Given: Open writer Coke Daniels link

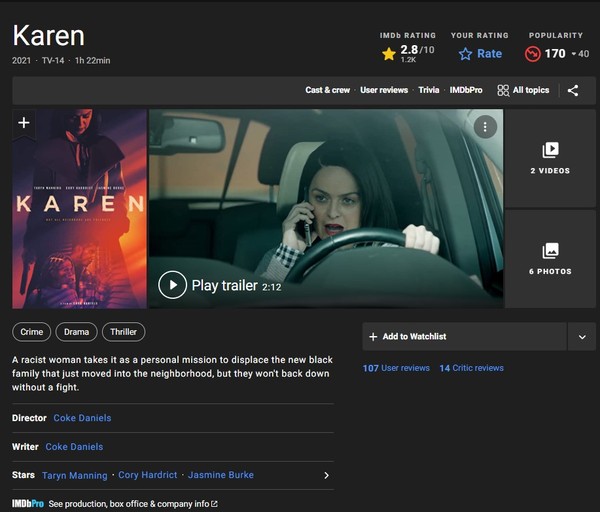Looking at the screenshot, I should click(x=74, y=447).
